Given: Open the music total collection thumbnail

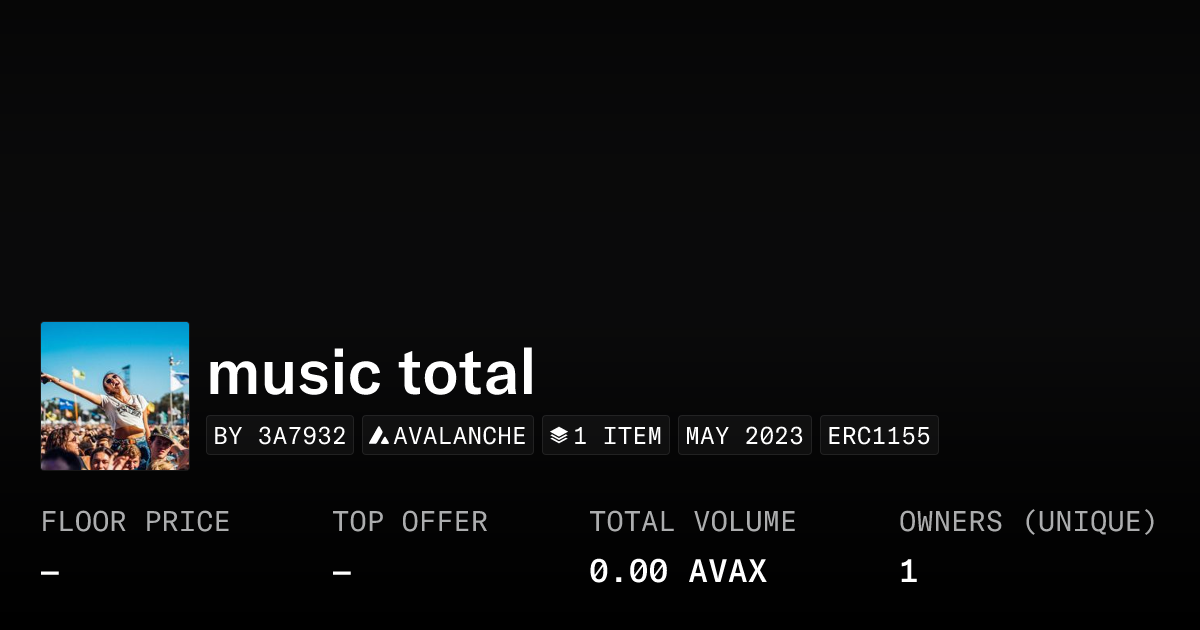Looking at the screenshot, I should tap(115, 396).
